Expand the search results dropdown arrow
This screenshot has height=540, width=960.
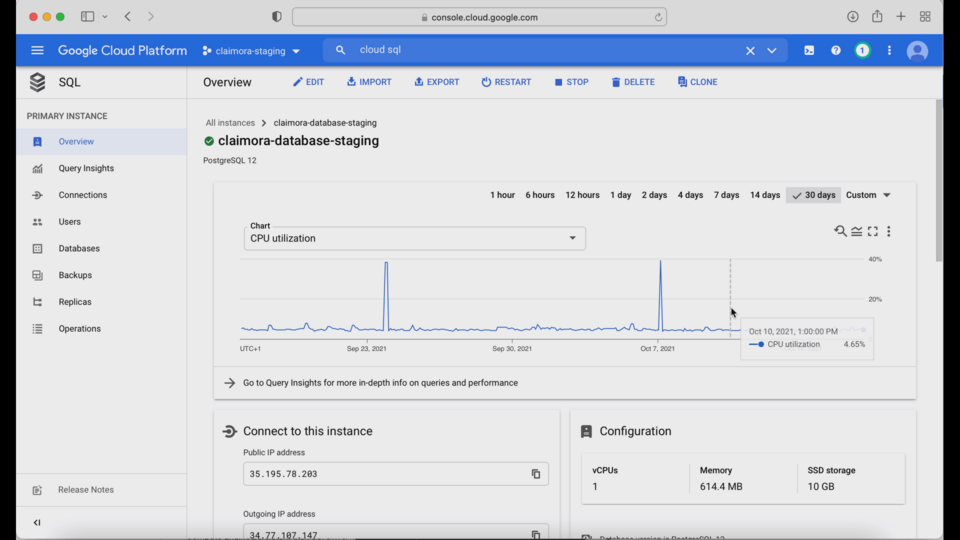point(771,51)
